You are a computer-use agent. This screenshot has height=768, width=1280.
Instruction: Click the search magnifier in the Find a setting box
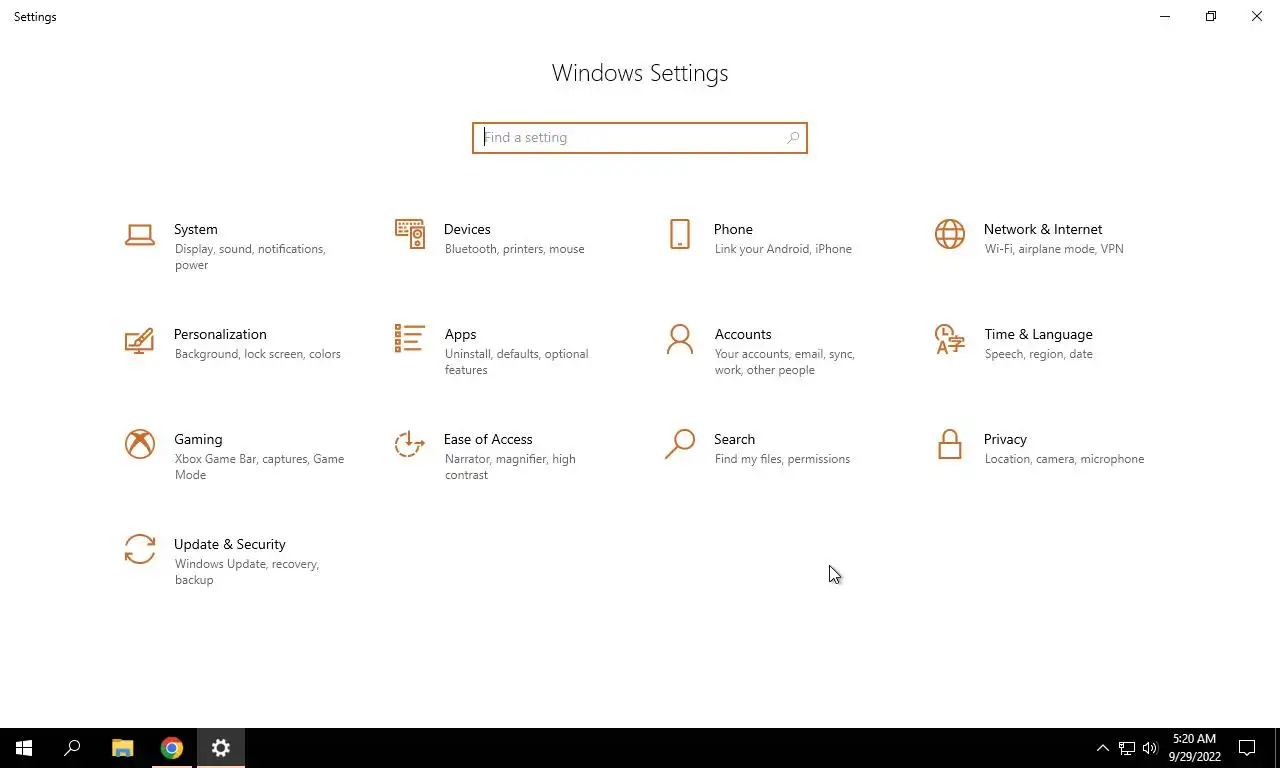coord(793,138)
